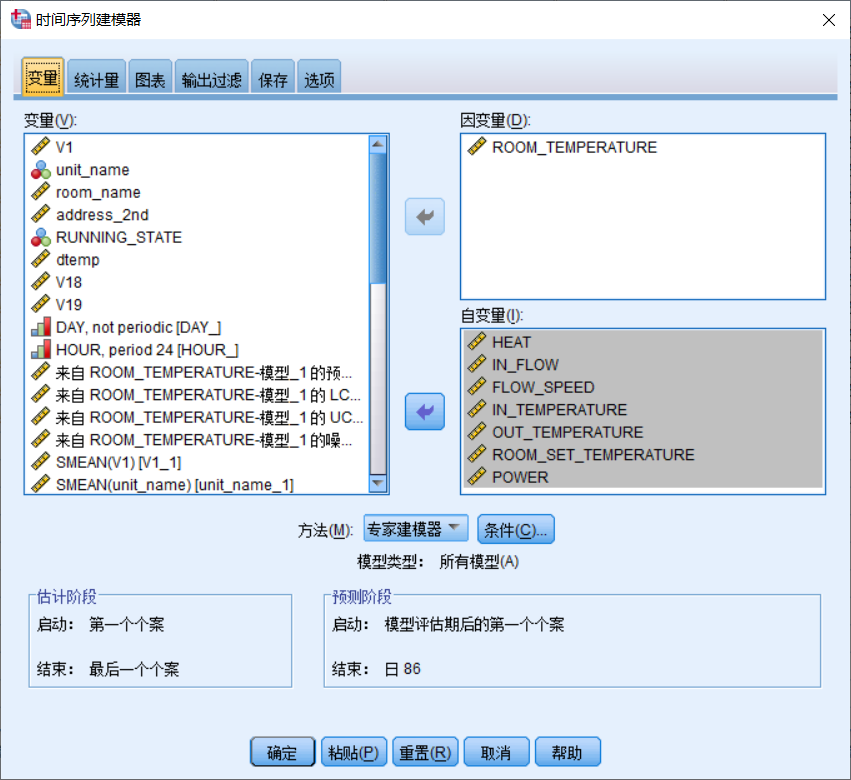Open the 选项 tab

point(319,79)
